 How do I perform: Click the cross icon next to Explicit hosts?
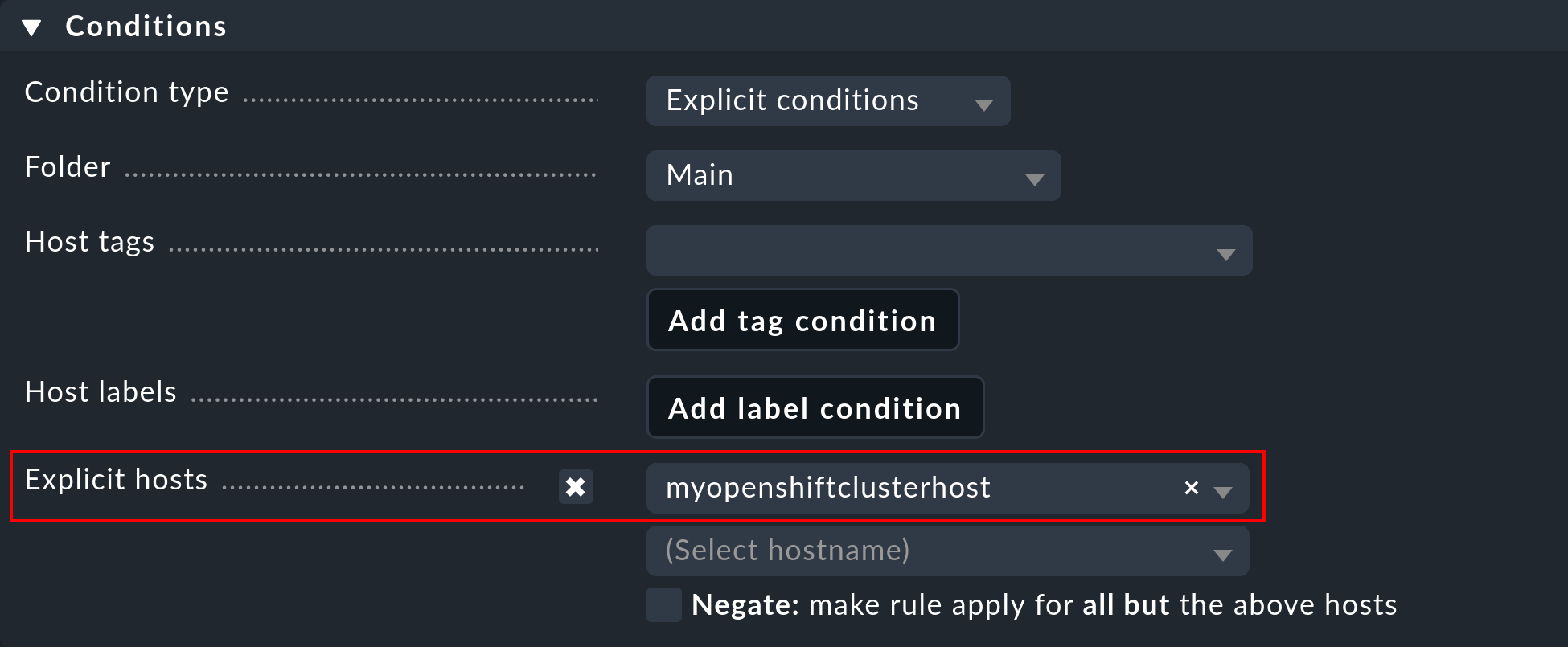[x=576, y=487]
